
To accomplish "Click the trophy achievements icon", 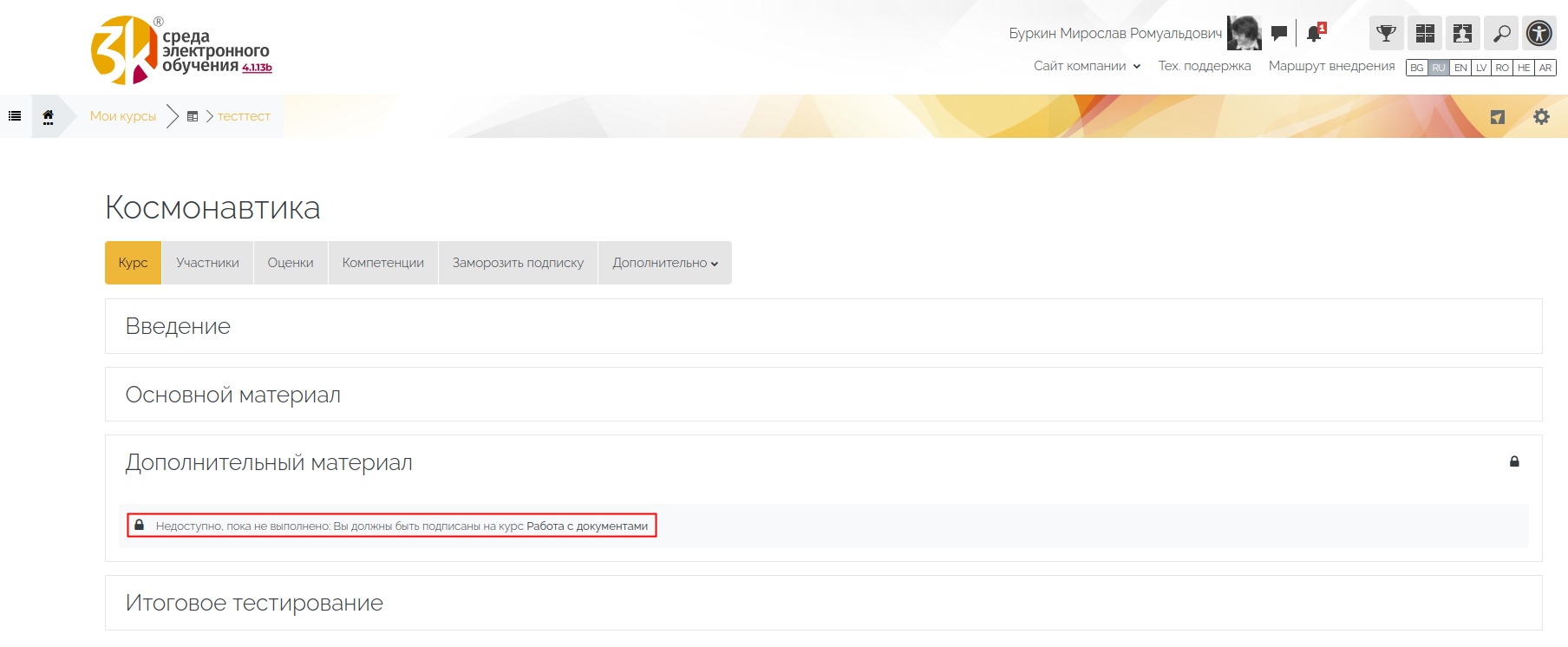I will (1386, 34).
